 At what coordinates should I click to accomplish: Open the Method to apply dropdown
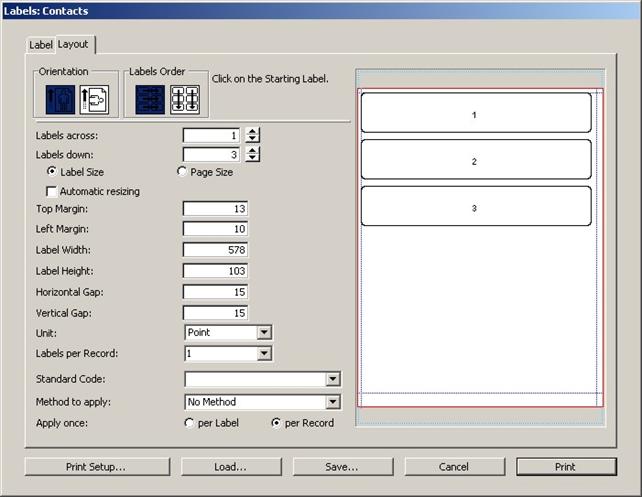point(333,402)
